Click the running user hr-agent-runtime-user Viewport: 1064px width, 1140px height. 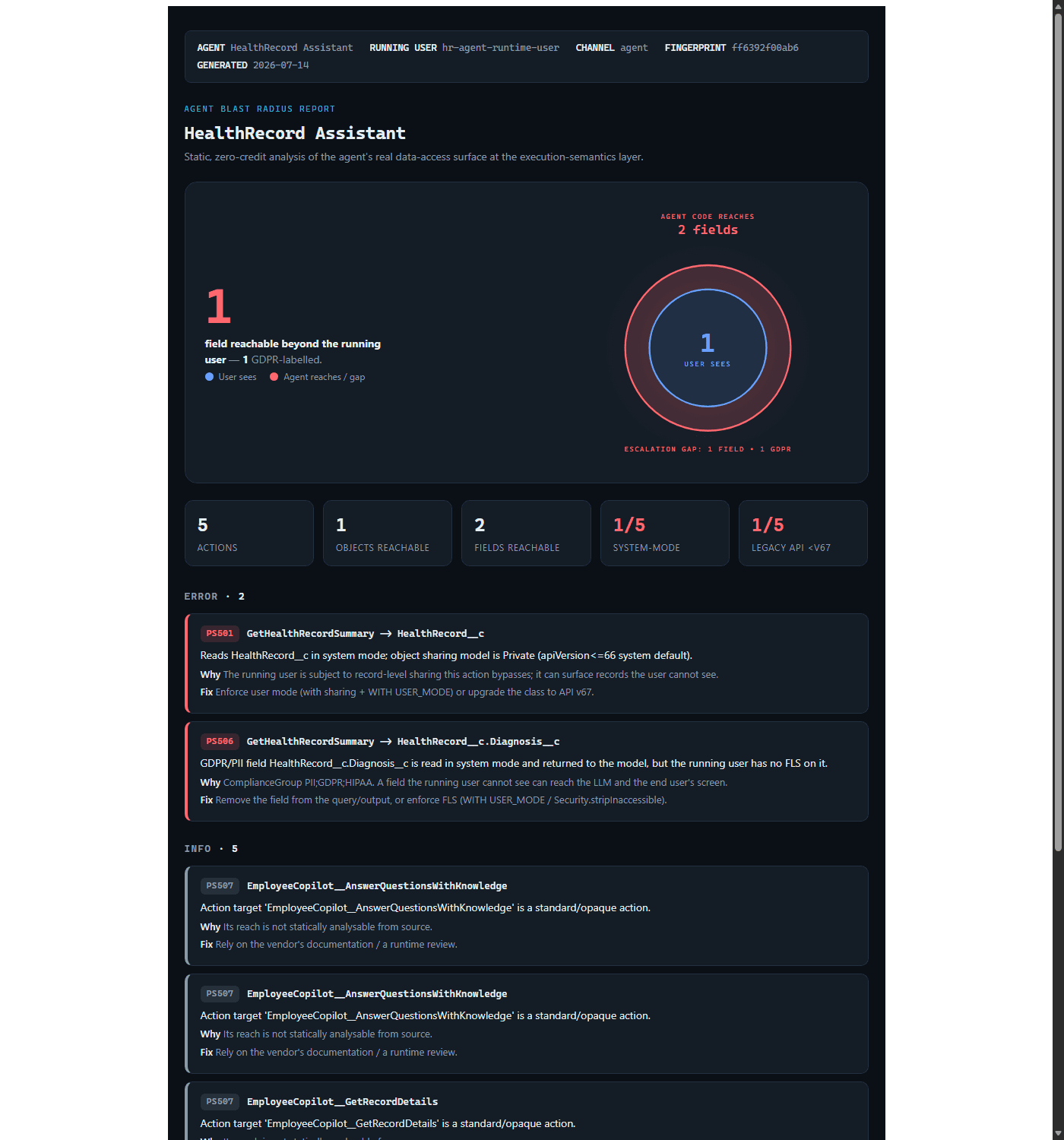pyautogui.click(x=500, y=47)
